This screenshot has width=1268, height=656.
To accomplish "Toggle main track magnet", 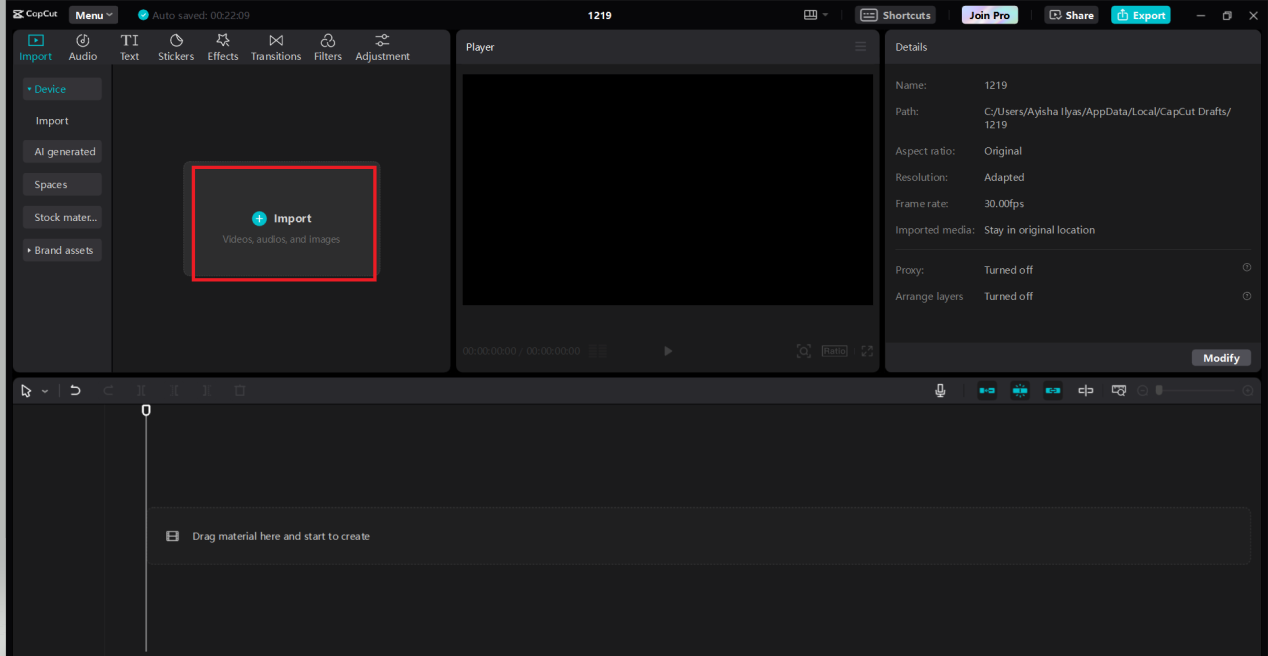I will pyautogui.click(x=987, y=391).
